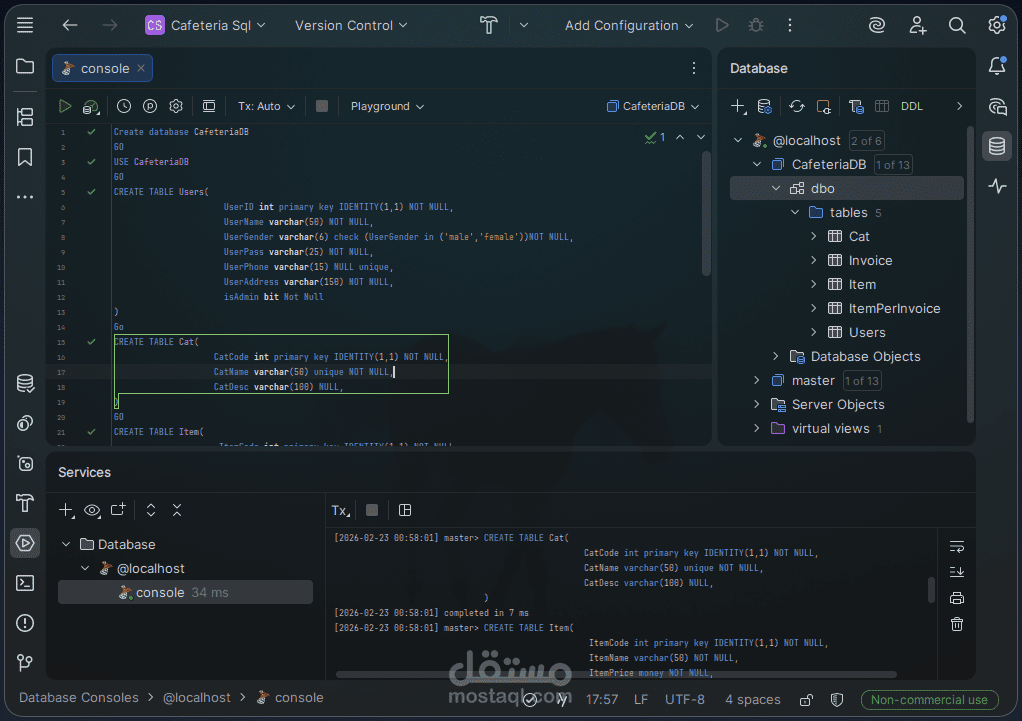Image resolution: width=1022 pixels, height=721 pixels.
Task: Run the build hammer icon in the title bar
Action: point(489,25)
